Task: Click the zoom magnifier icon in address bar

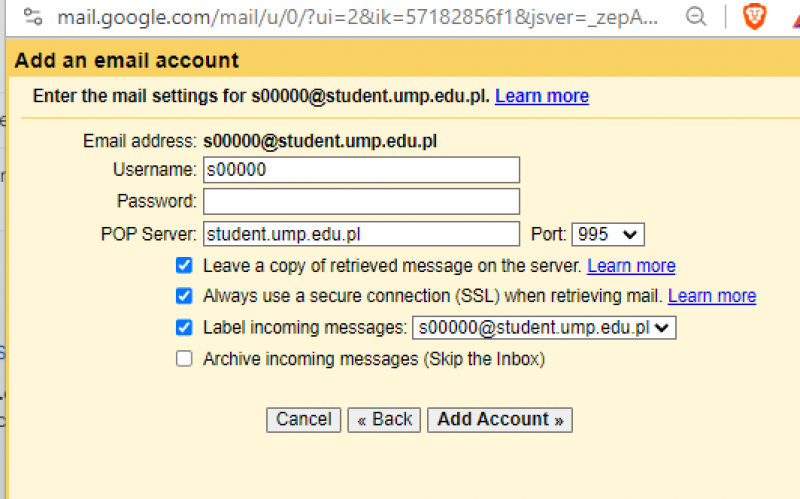Action: click(x=696, y=16)
